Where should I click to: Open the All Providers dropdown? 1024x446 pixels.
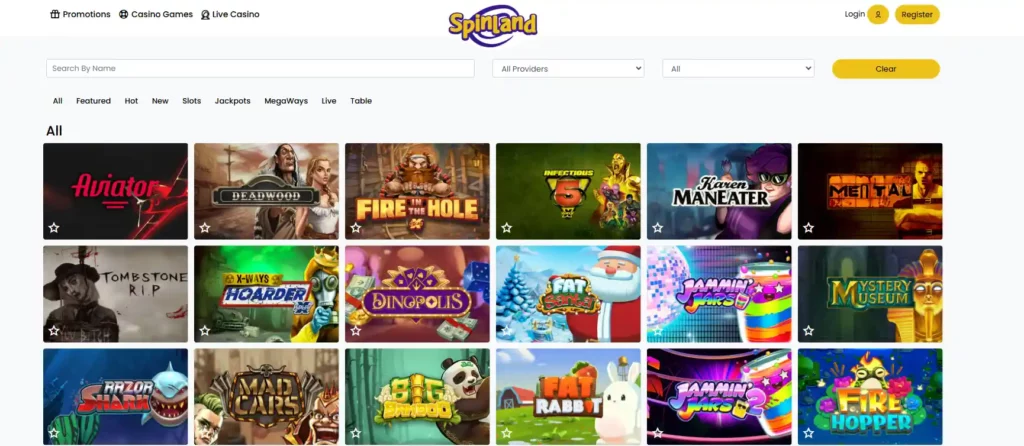[x=568, y=69]
